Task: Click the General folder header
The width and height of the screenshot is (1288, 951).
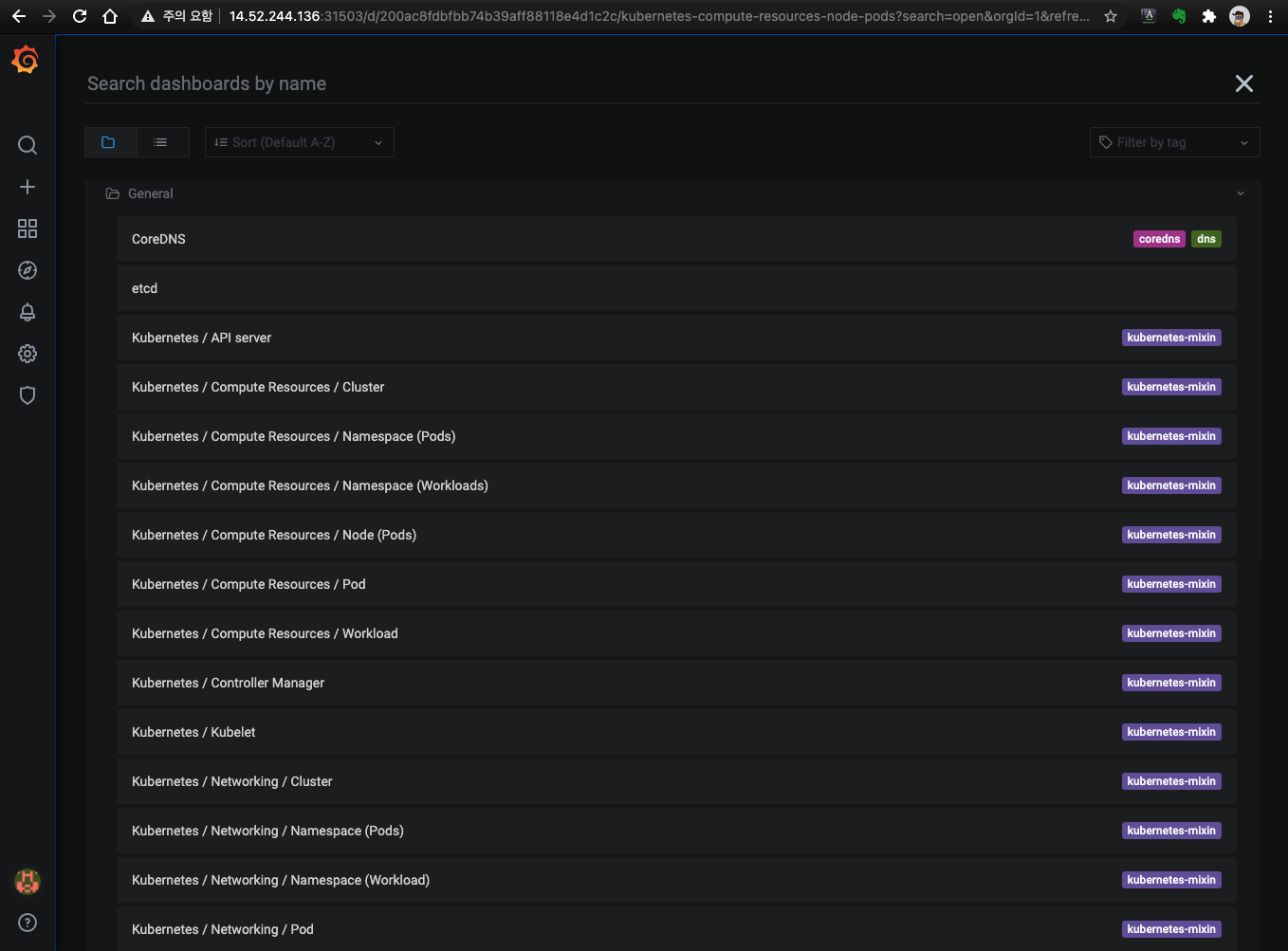Action: coord(672,193)
